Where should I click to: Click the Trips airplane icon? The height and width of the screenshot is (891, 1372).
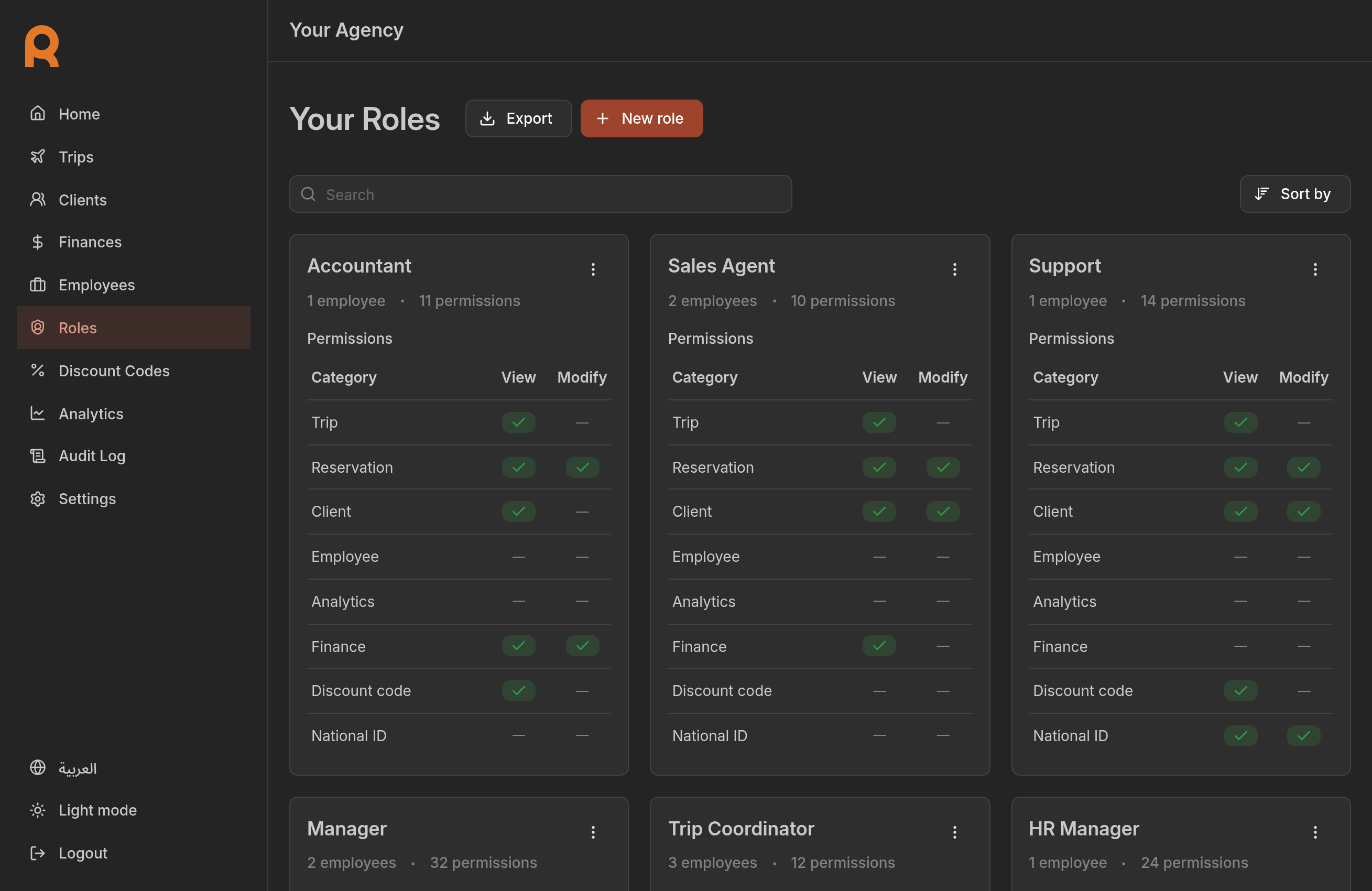pos(38,156)
